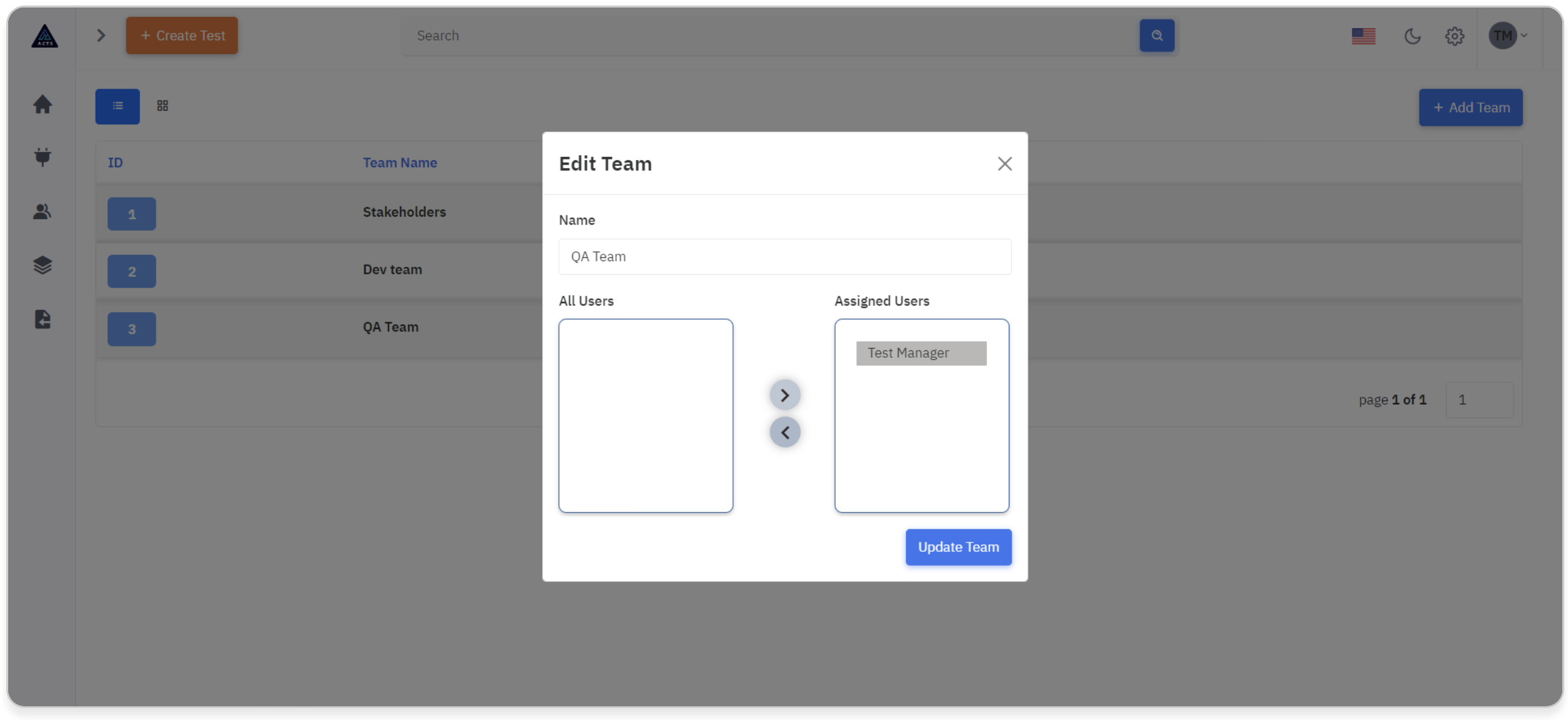1568x722 pixels.
Task: Open settings via the gear icon
Action: 1454,36
